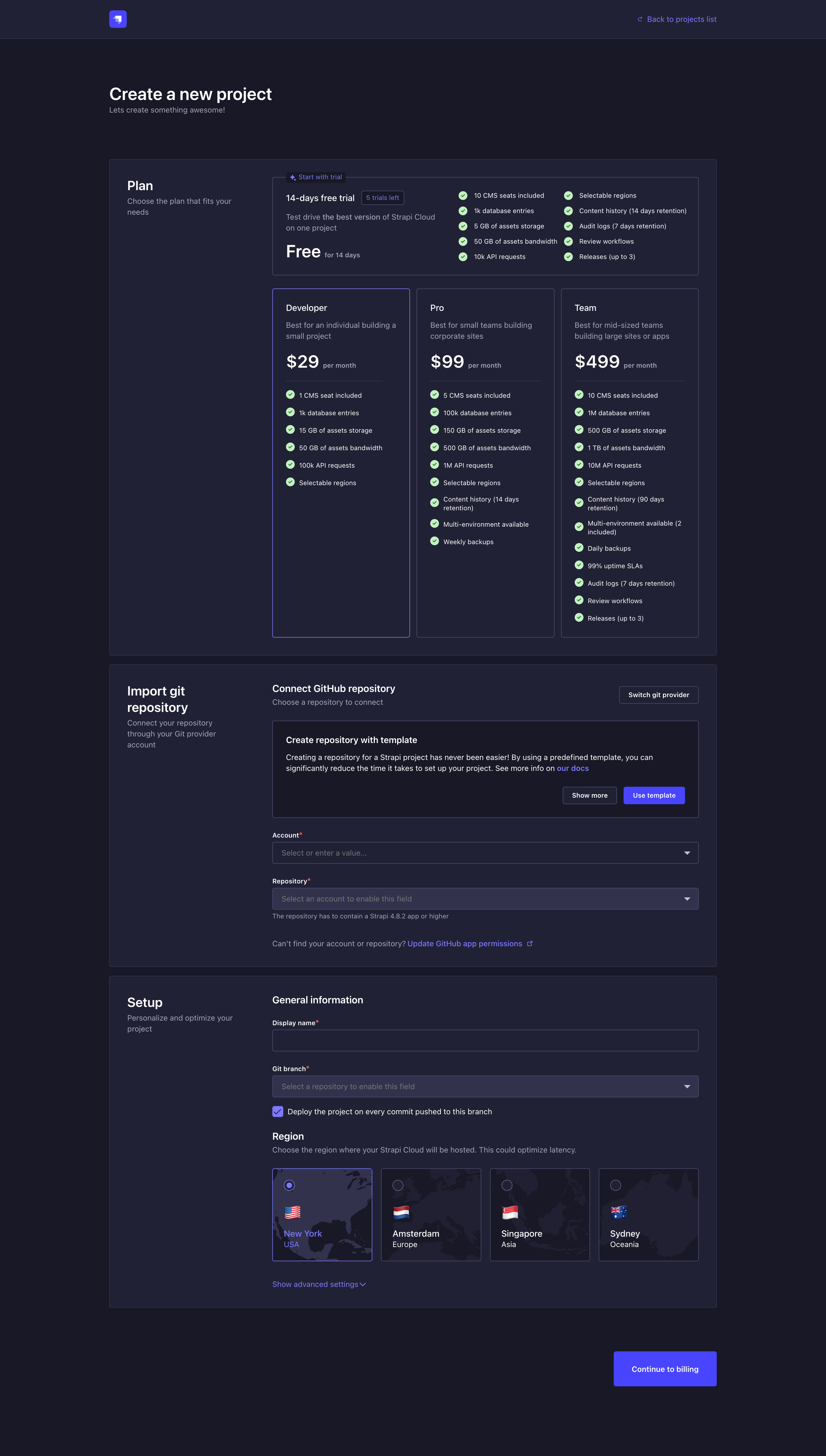Image resolution: width=826 pixels, height=1456 pixels.
Task: Open the Account dropdown
Action: pyautogui.click(x=485, y=853)
